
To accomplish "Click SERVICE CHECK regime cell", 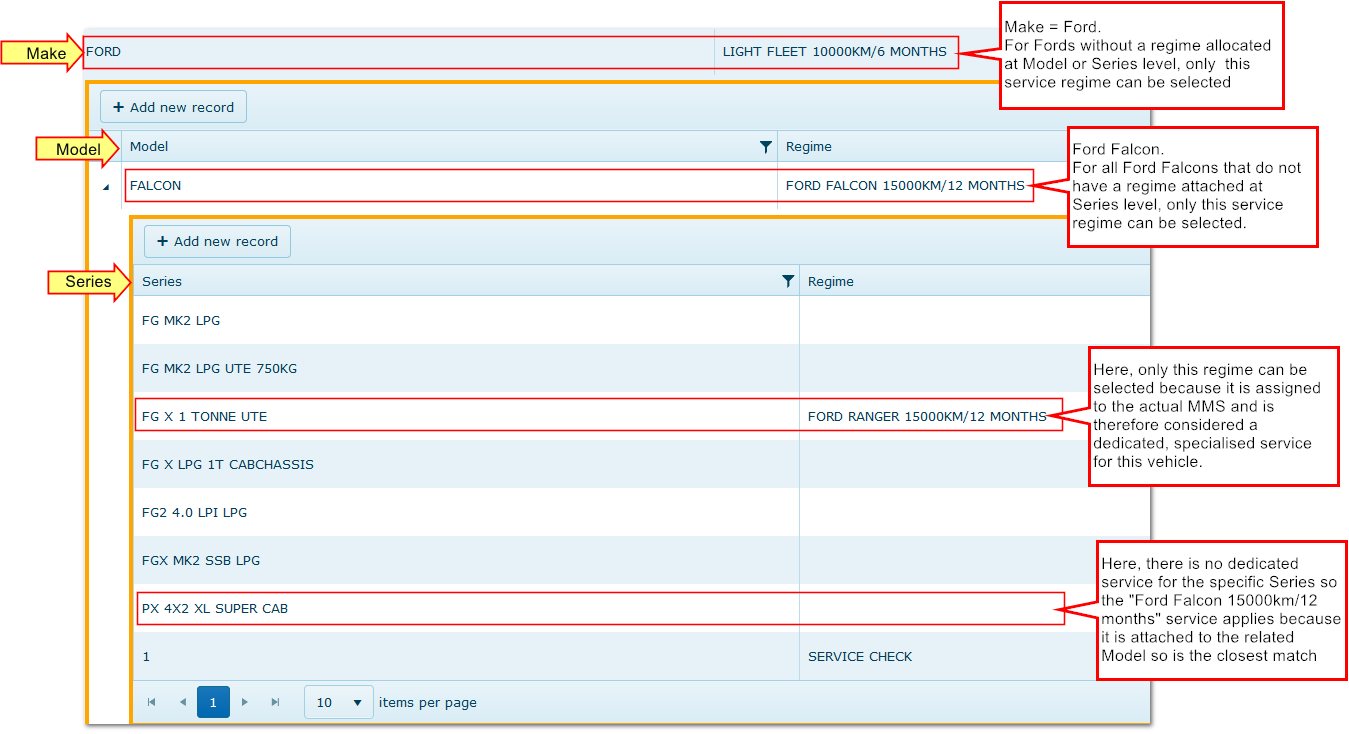I will 860,657.
